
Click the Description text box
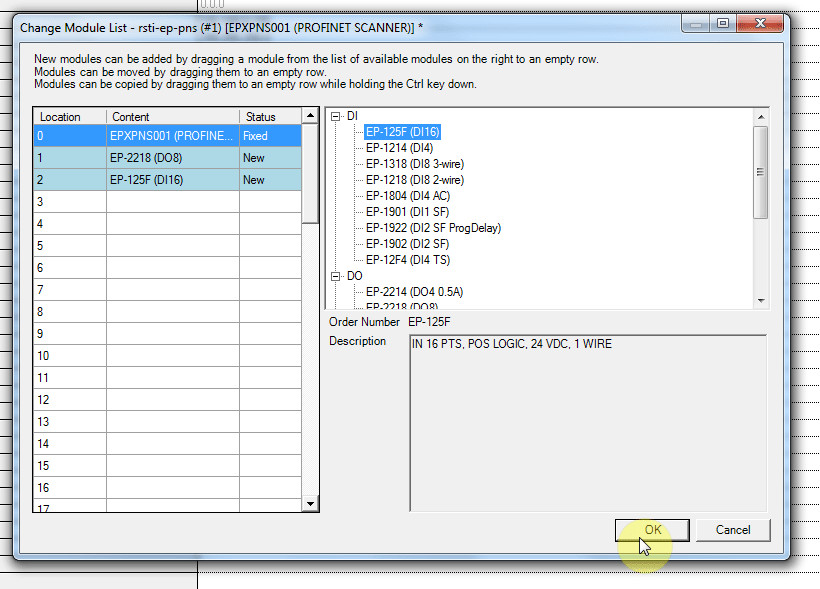pos(588,423)
